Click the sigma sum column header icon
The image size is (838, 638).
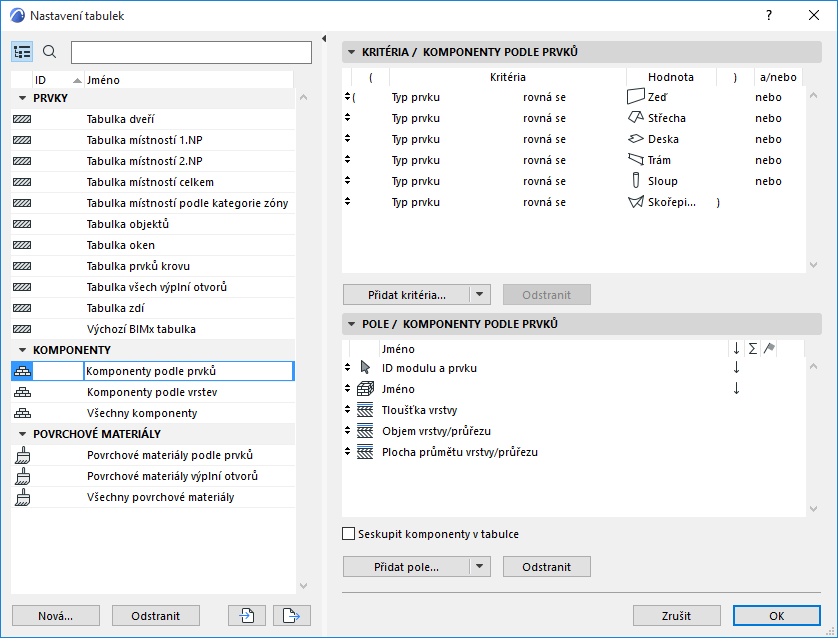pyautogui.click(x=752, y=348)
